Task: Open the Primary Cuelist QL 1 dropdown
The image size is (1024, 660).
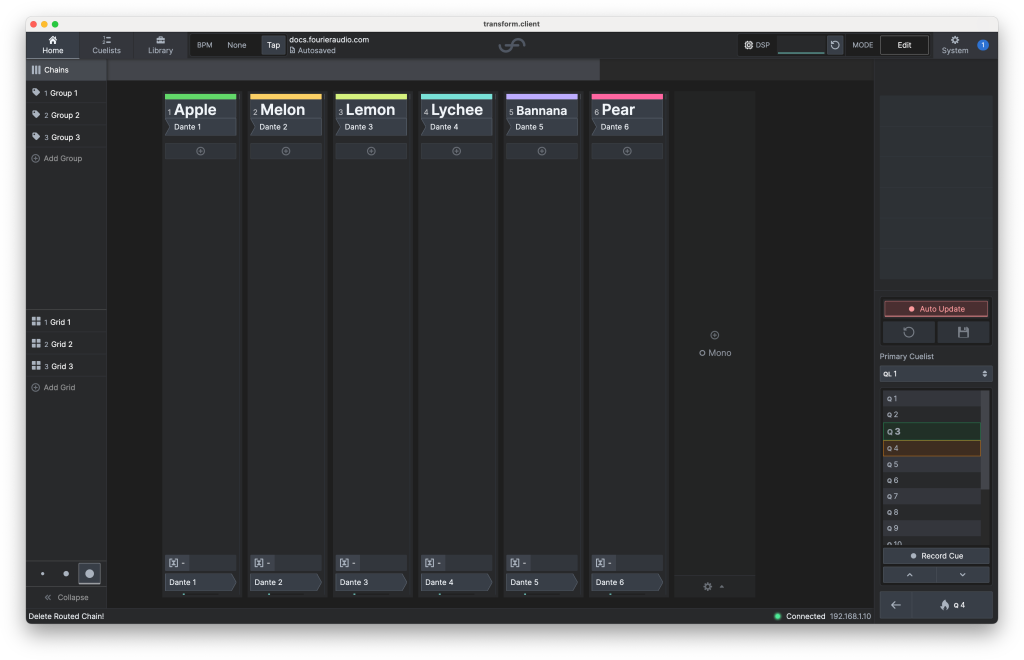Action: coord(936,373)
